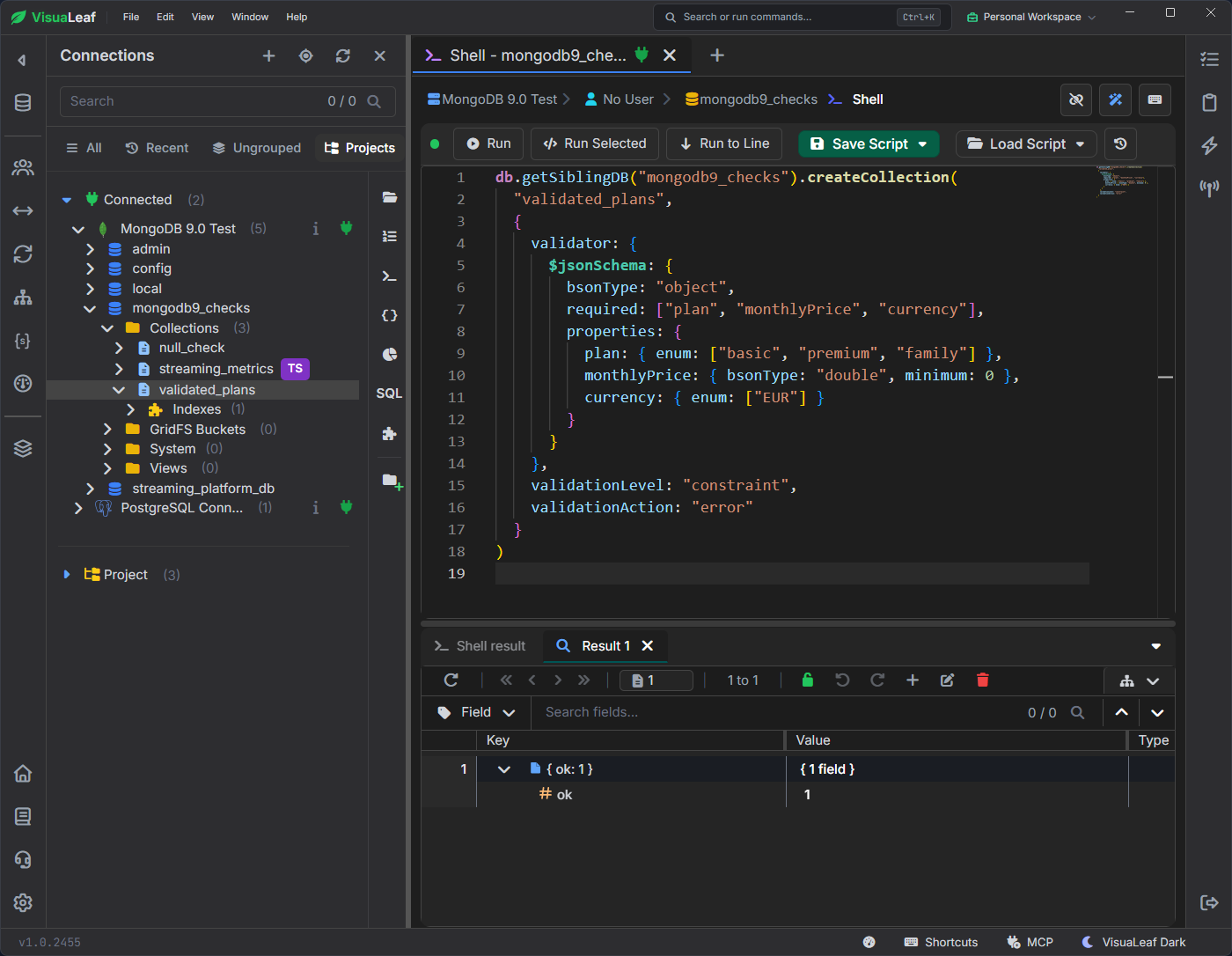Open the Home icon in left sidebar

23,774
